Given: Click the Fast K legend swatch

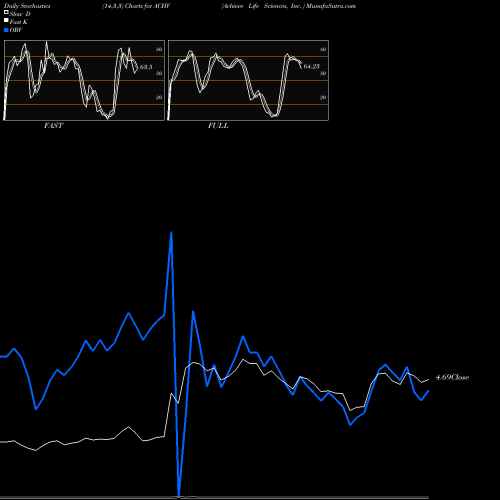Looking at the screenshot, I should click(x=6, y=21).
